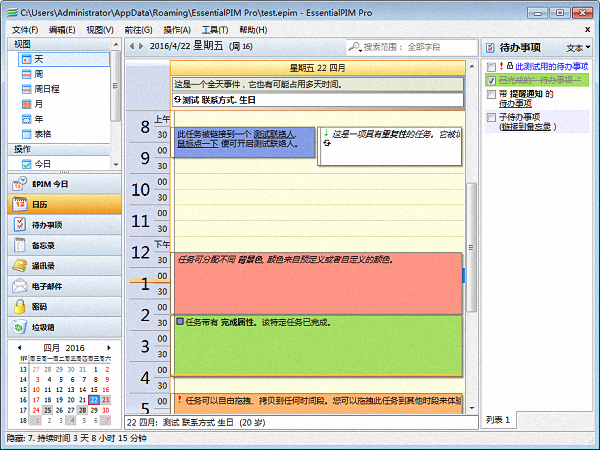This screenshot has width=600, height=450.
Task: Select the 周 week view icon
Action: coord(26,74)
